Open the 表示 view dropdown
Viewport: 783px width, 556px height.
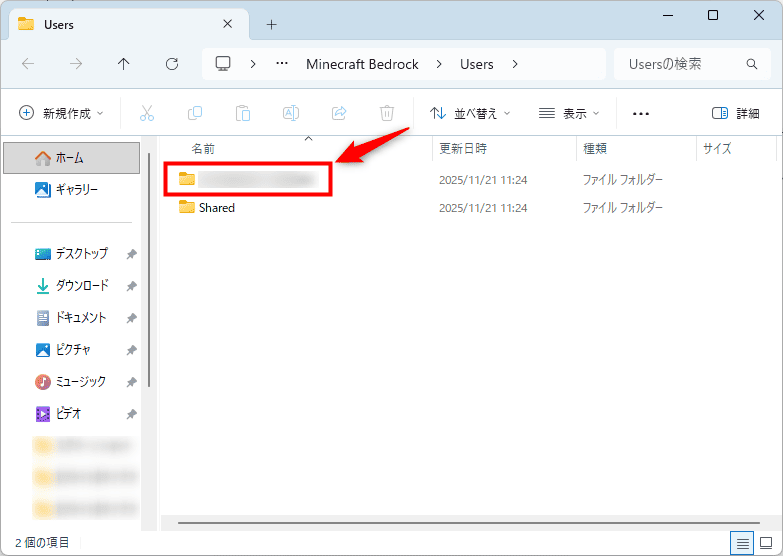tap(569, 113)
